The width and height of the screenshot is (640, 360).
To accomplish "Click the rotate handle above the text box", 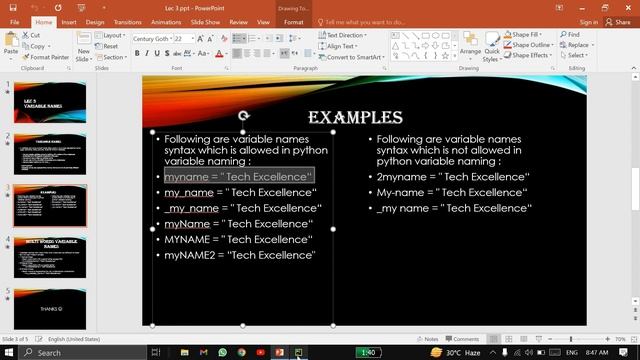I will [244, 116].
